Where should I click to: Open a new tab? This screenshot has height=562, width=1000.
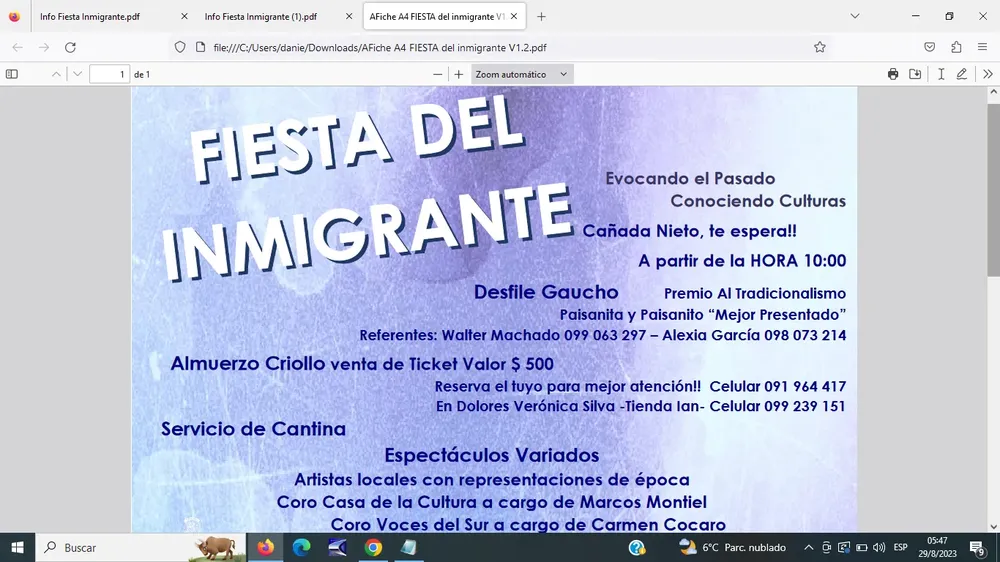(541, 17)
